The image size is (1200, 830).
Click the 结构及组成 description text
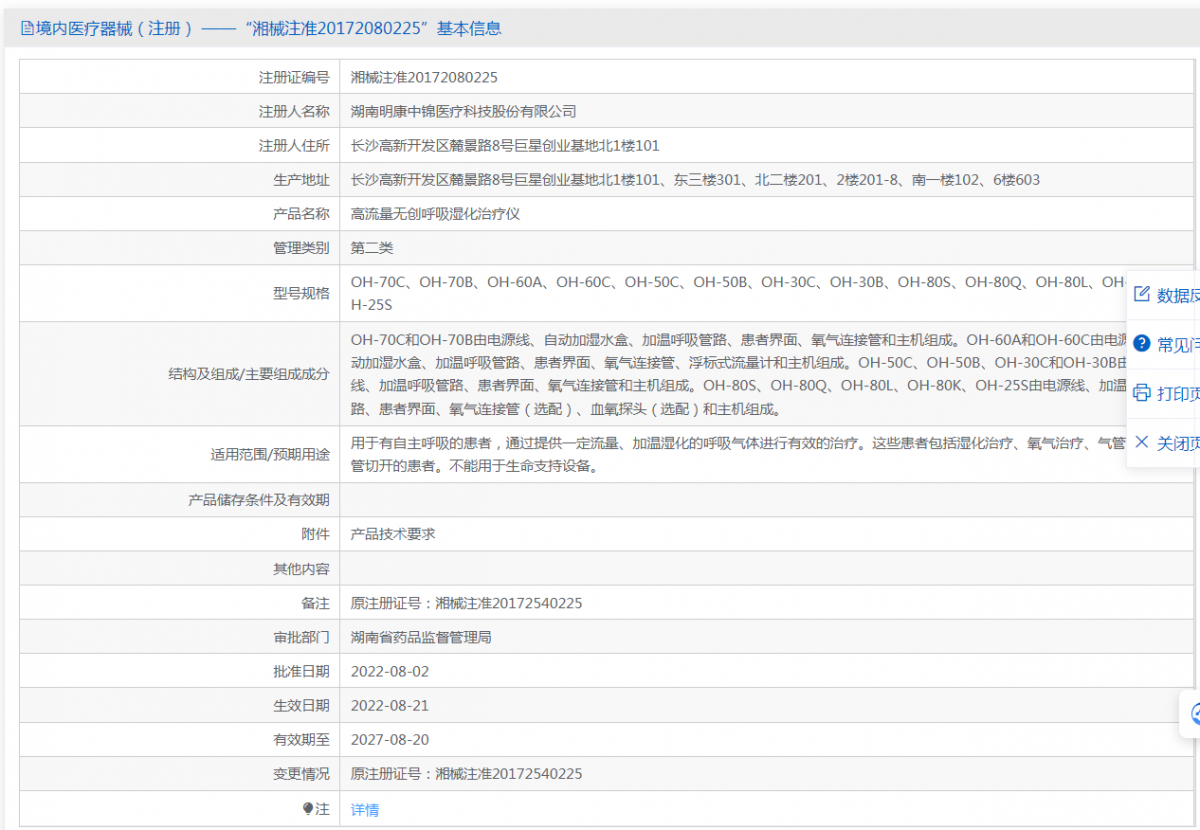pyautogui.click(x=740, y=374)
